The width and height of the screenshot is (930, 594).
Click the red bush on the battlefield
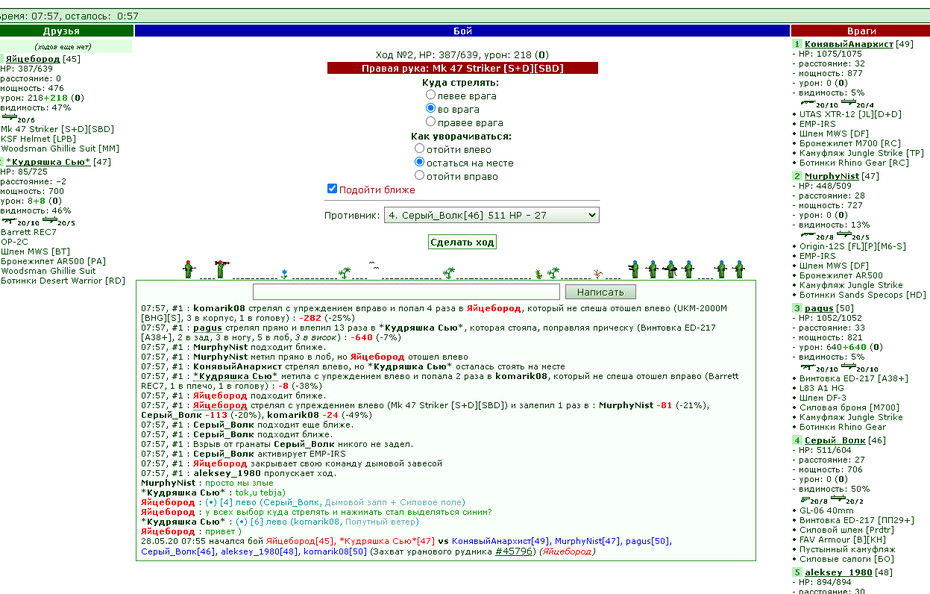click(x=597, y=274)
